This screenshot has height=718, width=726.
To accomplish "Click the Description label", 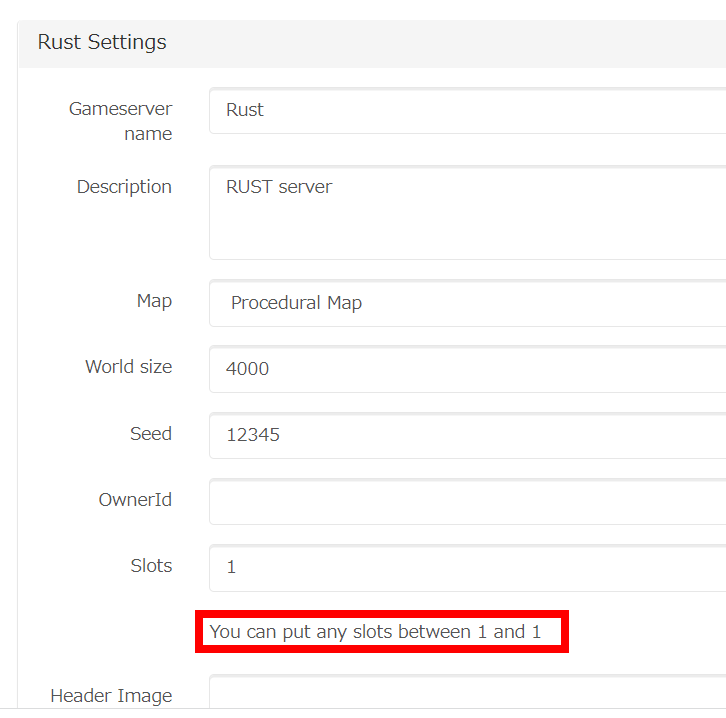I will point(124,187).
